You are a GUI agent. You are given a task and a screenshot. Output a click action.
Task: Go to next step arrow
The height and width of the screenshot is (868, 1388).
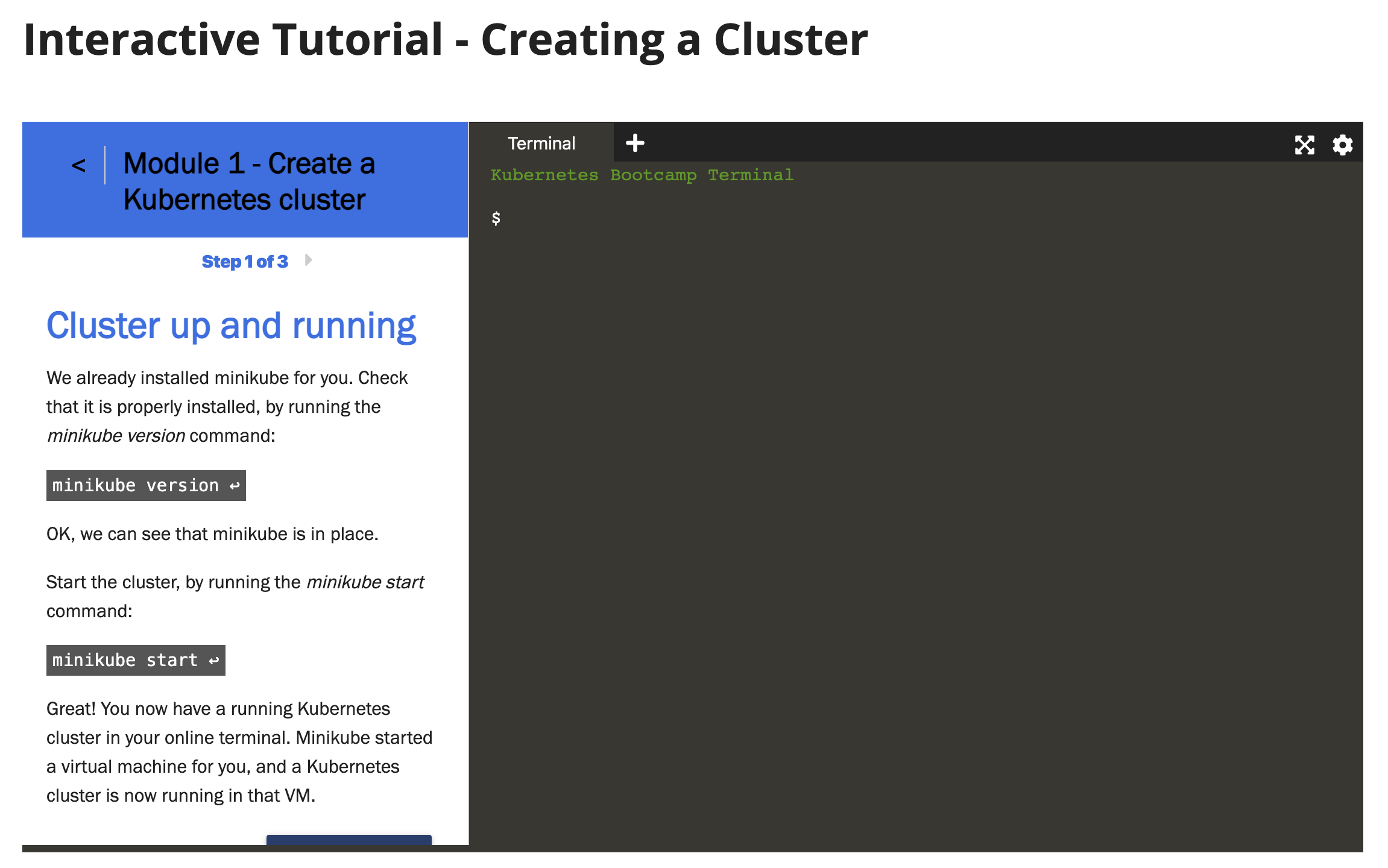click(309, 260)
